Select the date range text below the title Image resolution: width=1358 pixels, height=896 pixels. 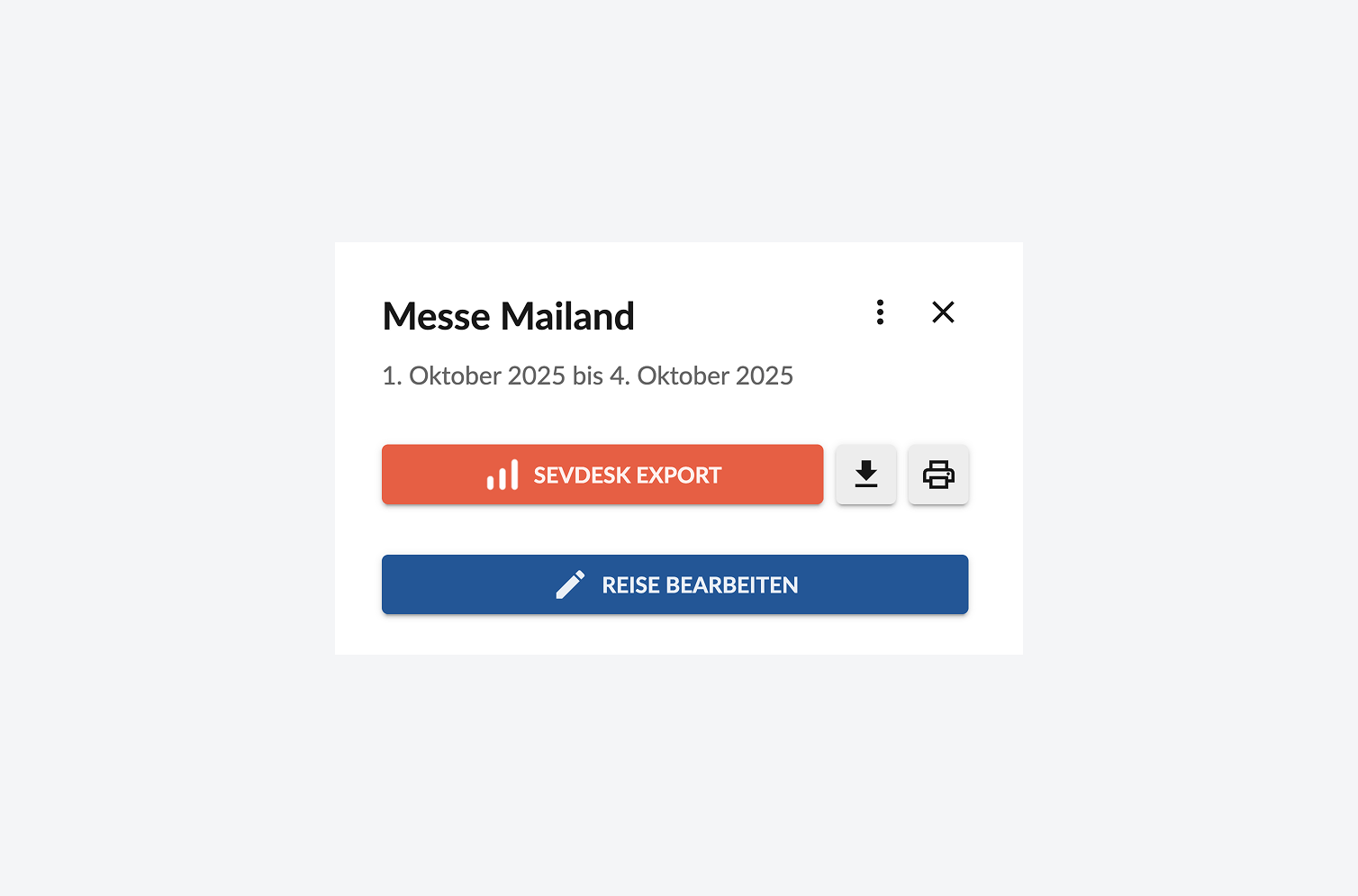click(x=586, y=376)
